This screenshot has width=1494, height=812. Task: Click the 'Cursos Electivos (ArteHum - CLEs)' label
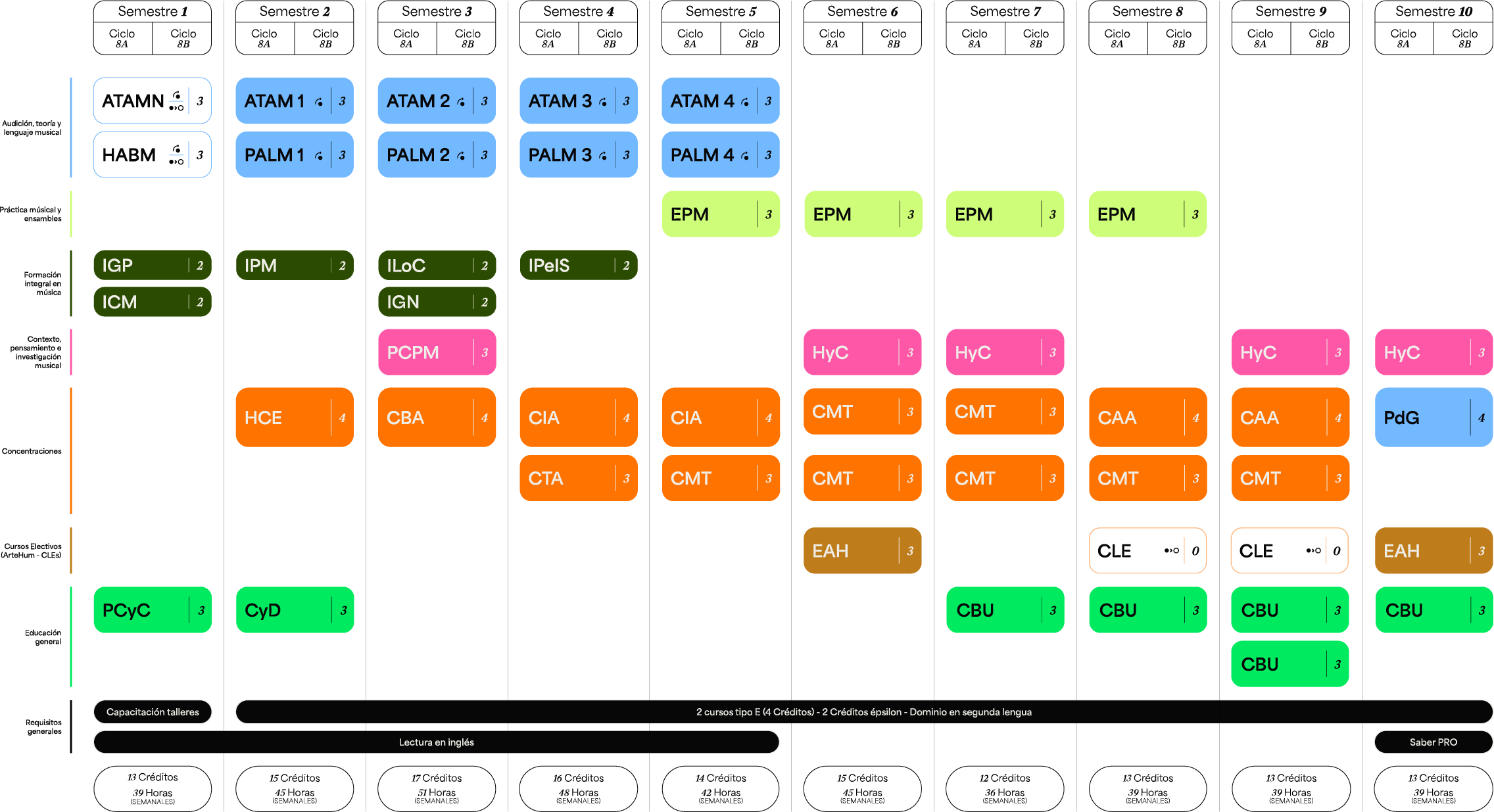pyautogui.click(x=31, y=551)
